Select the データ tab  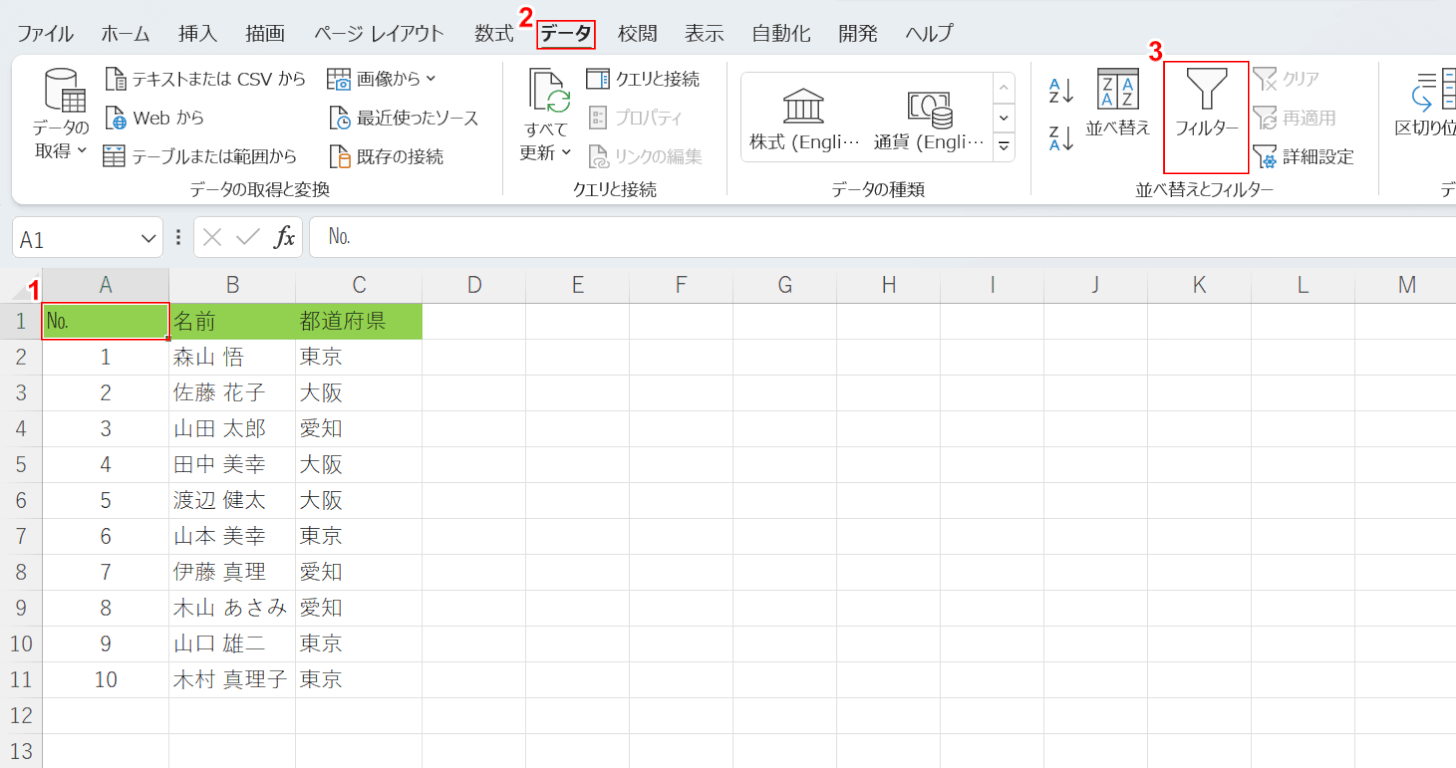(566, 34)
